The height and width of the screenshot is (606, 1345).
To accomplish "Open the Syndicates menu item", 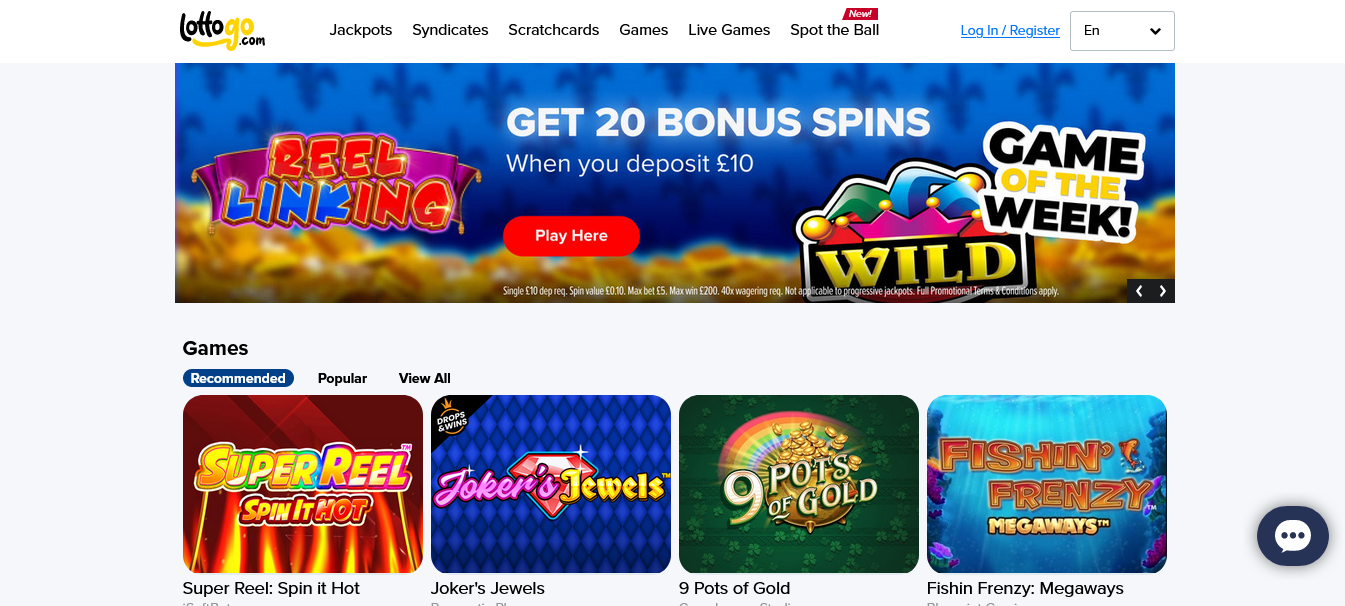I will tap(450, 30).
